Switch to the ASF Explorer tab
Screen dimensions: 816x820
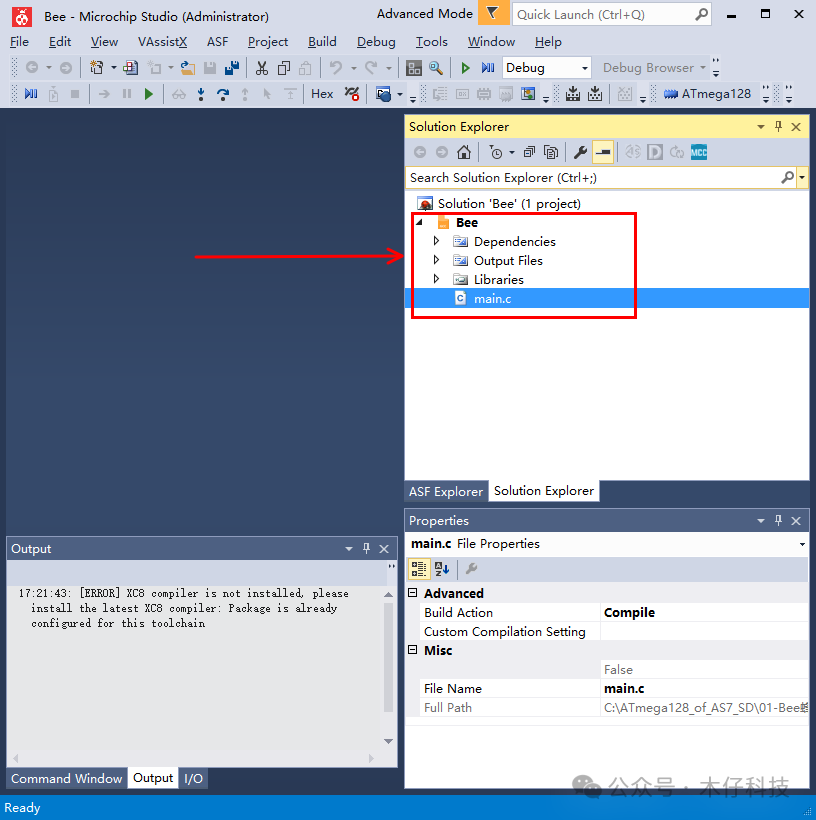(x=446, y=492)
